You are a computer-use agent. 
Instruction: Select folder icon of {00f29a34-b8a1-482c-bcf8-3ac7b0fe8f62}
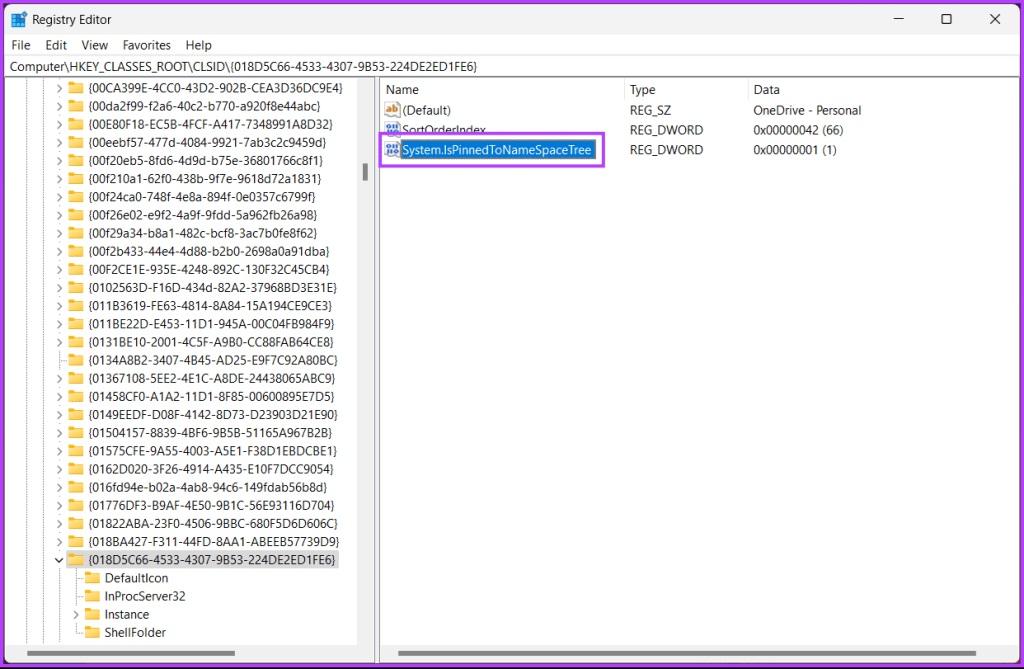tap(76, 233)
